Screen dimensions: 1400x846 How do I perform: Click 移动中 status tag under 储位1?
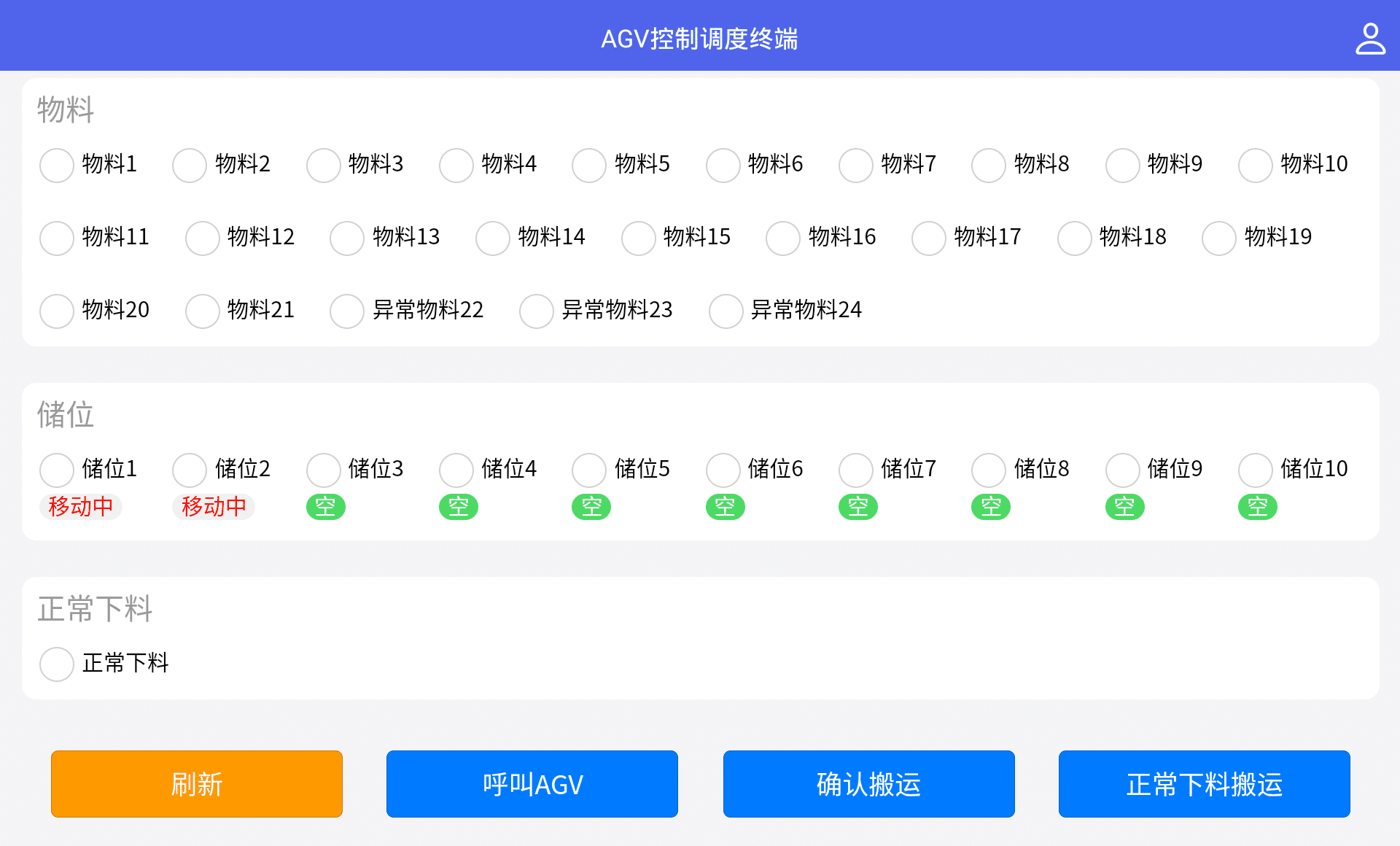[x=80, y=506]
